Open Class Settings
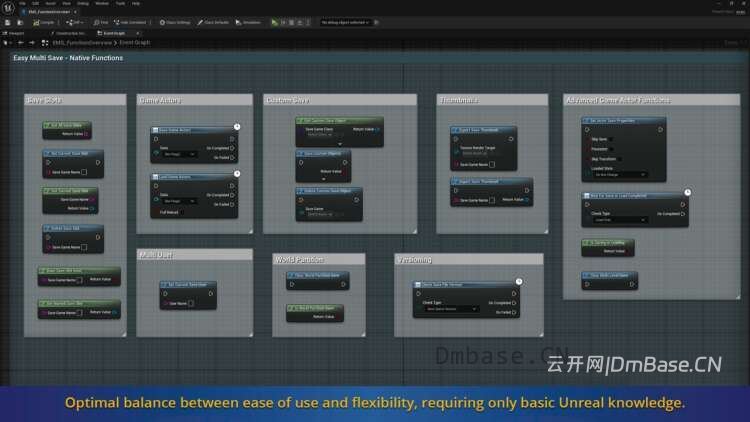Screen dimensions: 750x422 point(175,22)
